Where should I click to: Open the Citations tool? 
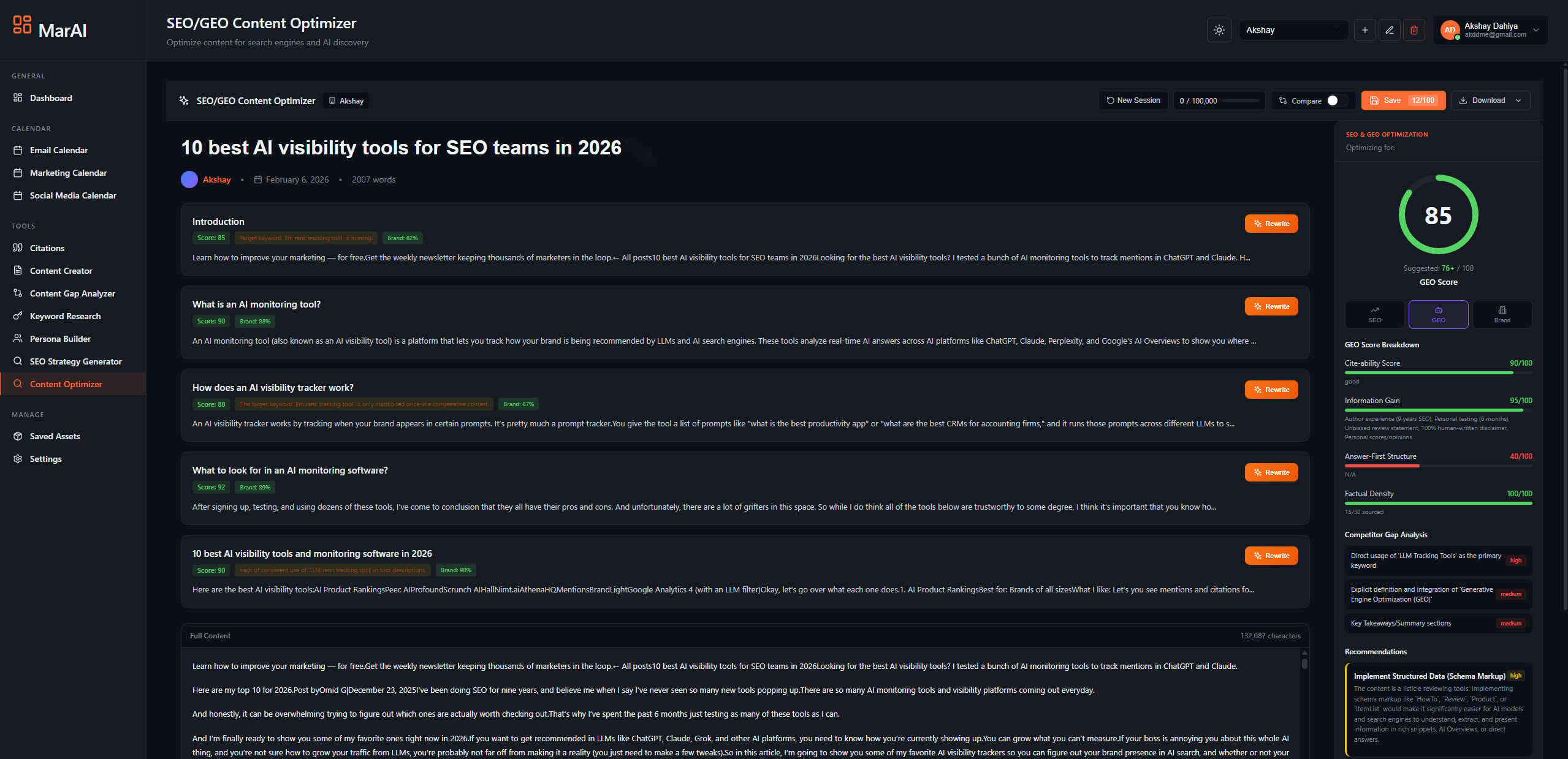47,247
